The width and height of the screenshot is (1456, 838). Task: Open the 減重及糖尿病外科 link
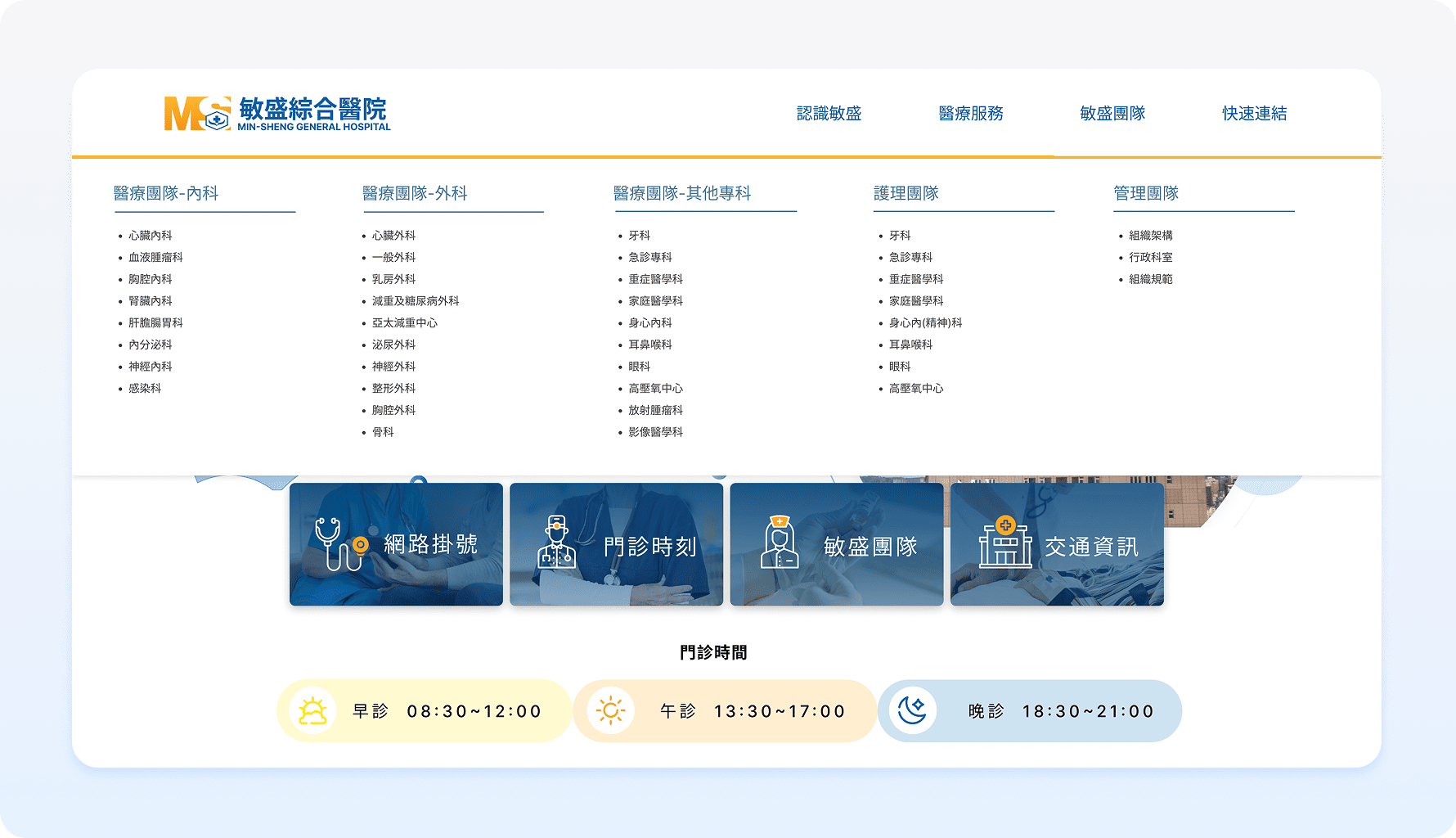(416, 301)
